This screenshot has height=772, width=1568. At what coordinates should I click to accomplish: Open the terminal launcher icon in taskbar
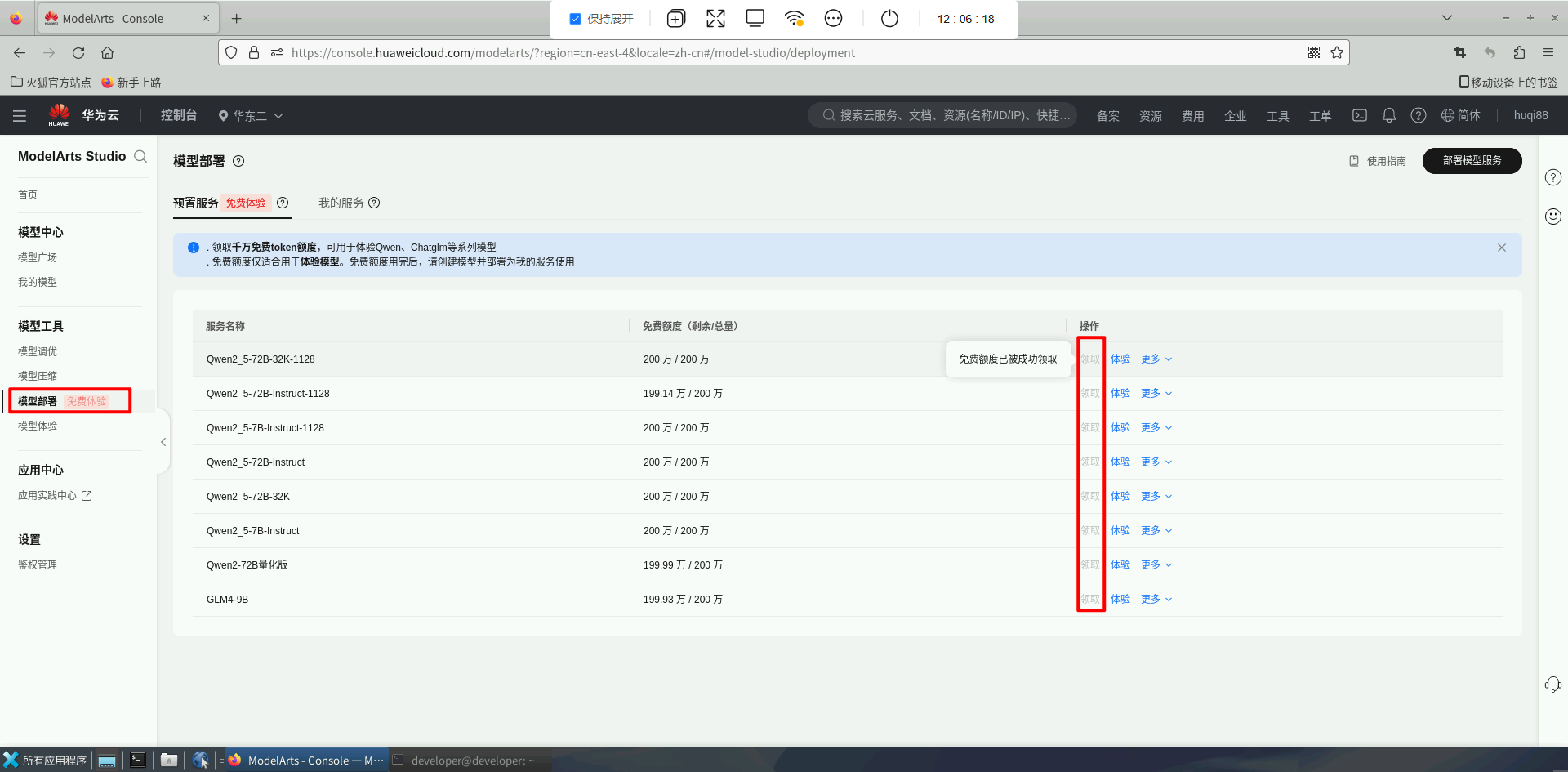pyautogui.click(x=138, y=761)
